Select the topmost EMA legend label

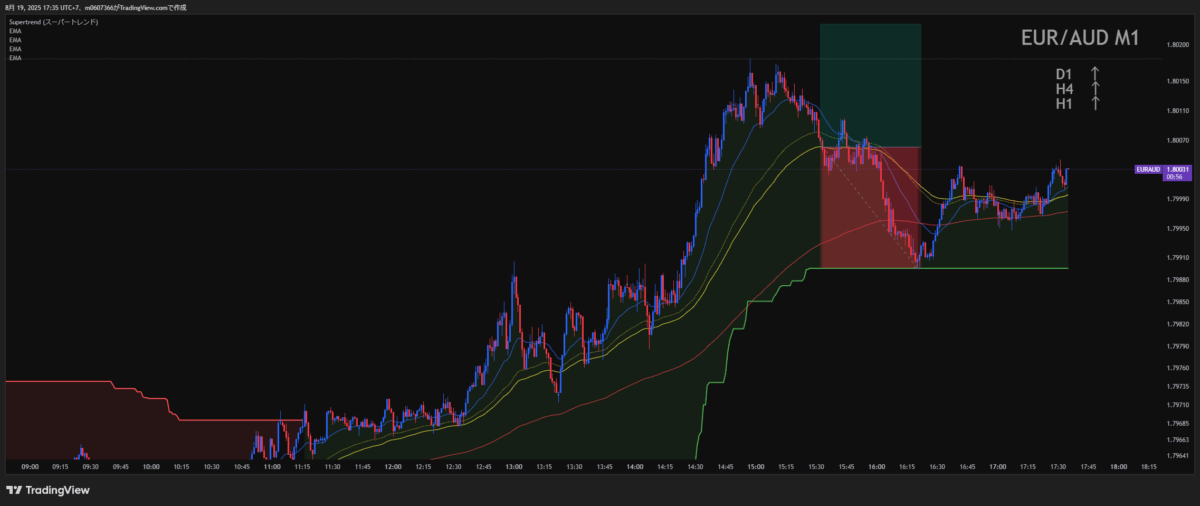(15, 31)
